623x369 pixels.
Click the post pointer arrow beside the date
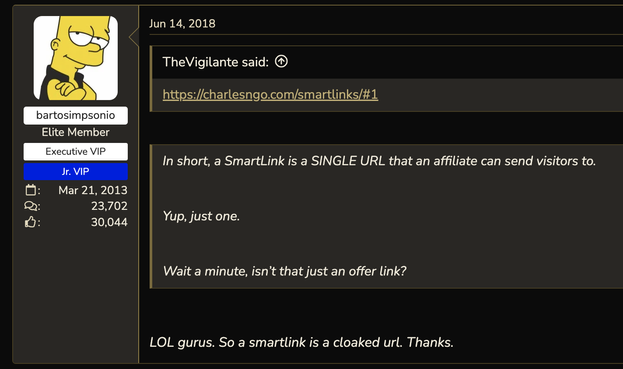[134, 37]
